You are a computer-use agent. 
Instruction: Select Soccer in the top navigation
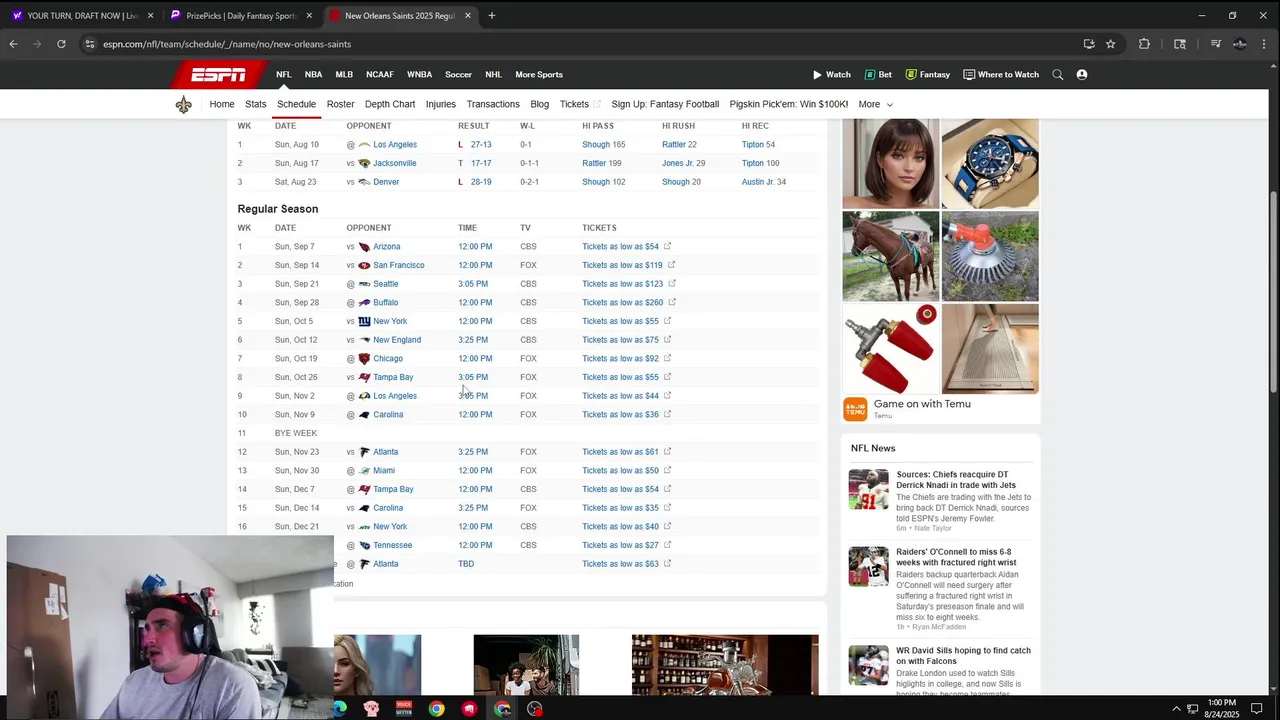(458, 75)
